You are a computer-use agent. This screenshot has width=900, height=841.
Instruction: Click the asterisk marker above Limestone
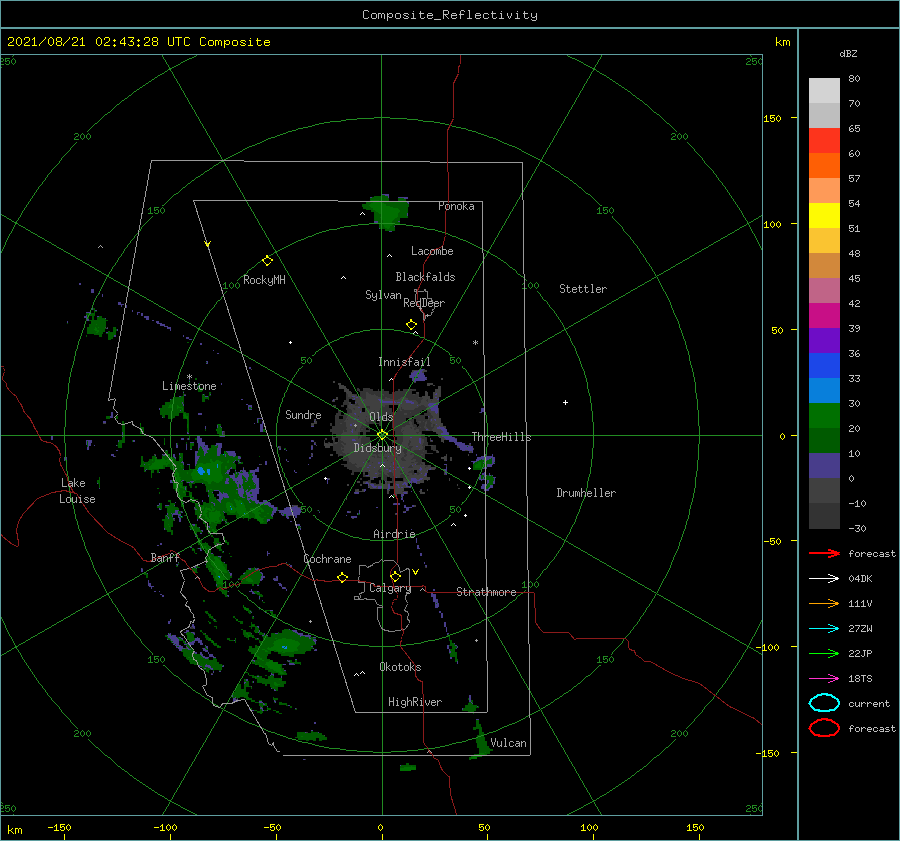189,377
